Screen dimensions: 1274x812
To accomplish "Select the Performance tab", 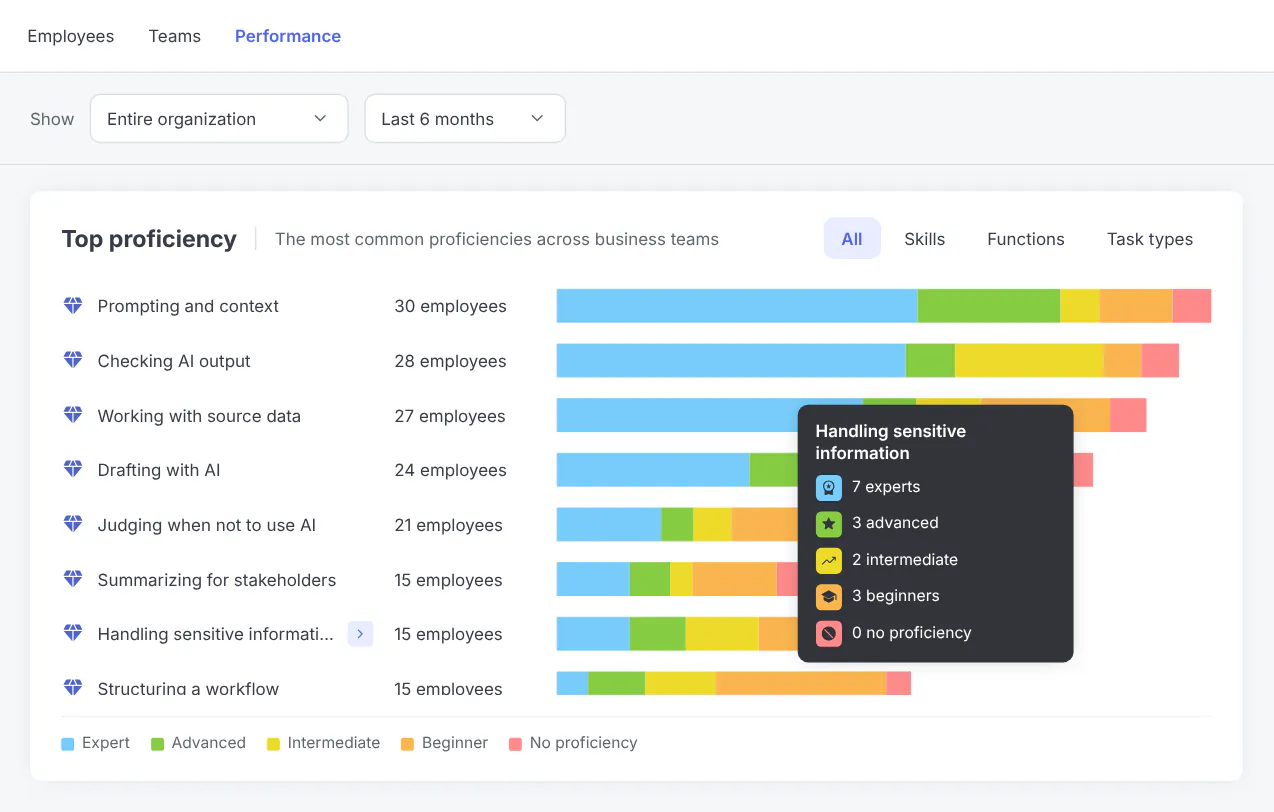I will pos(288,36).
